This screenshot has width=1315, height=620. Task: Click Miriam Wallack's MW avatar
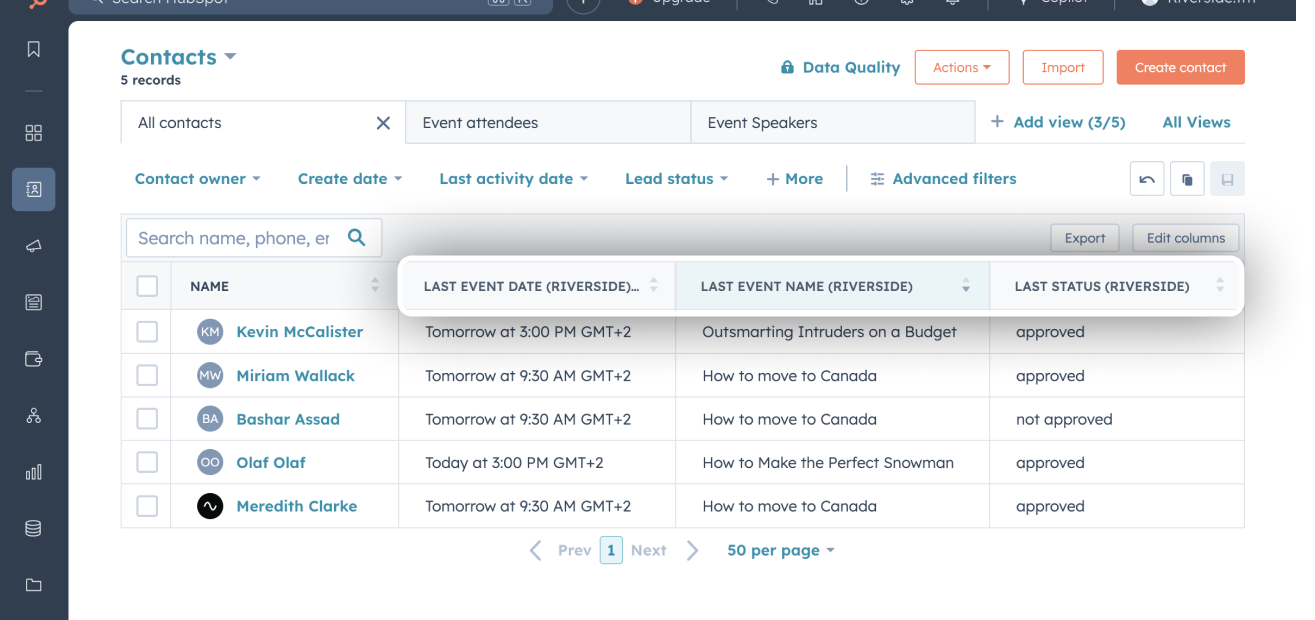click(210, 376)
